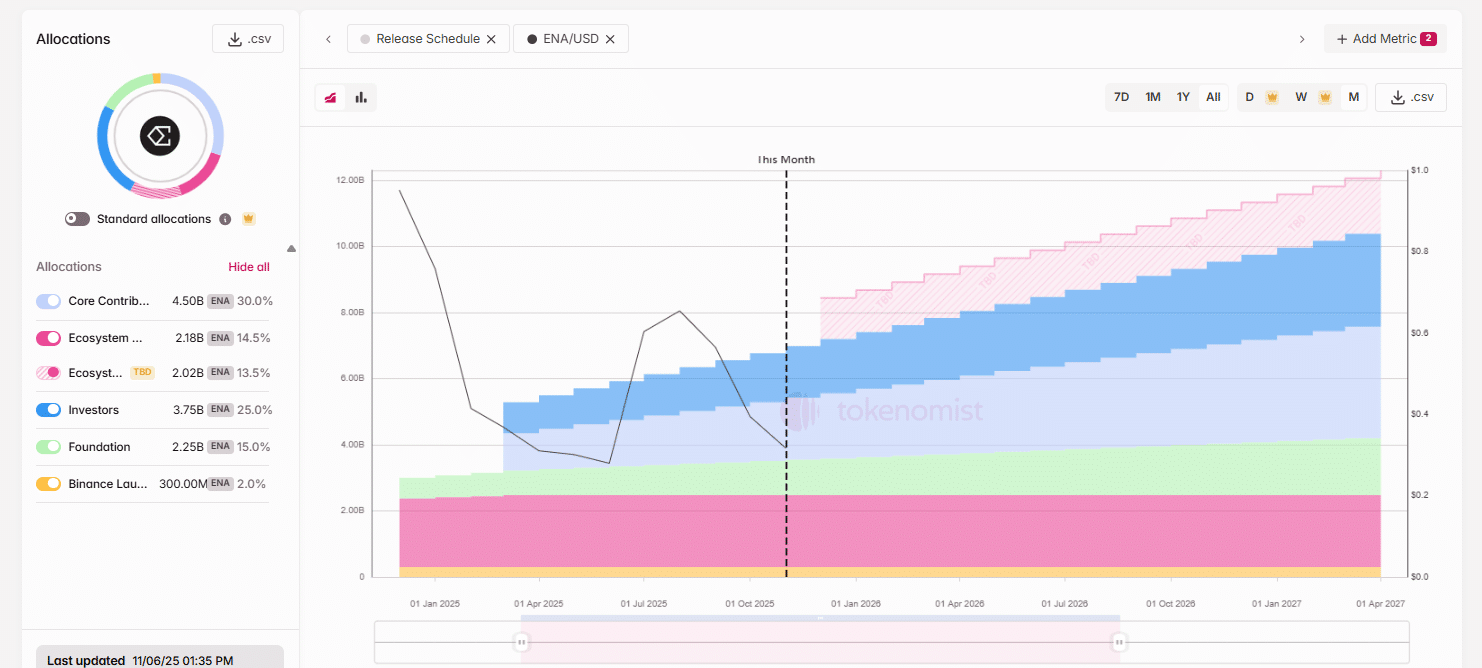Click the left handle of the timeline range slider
1482x668 pixels.
[x=521, y=641]
